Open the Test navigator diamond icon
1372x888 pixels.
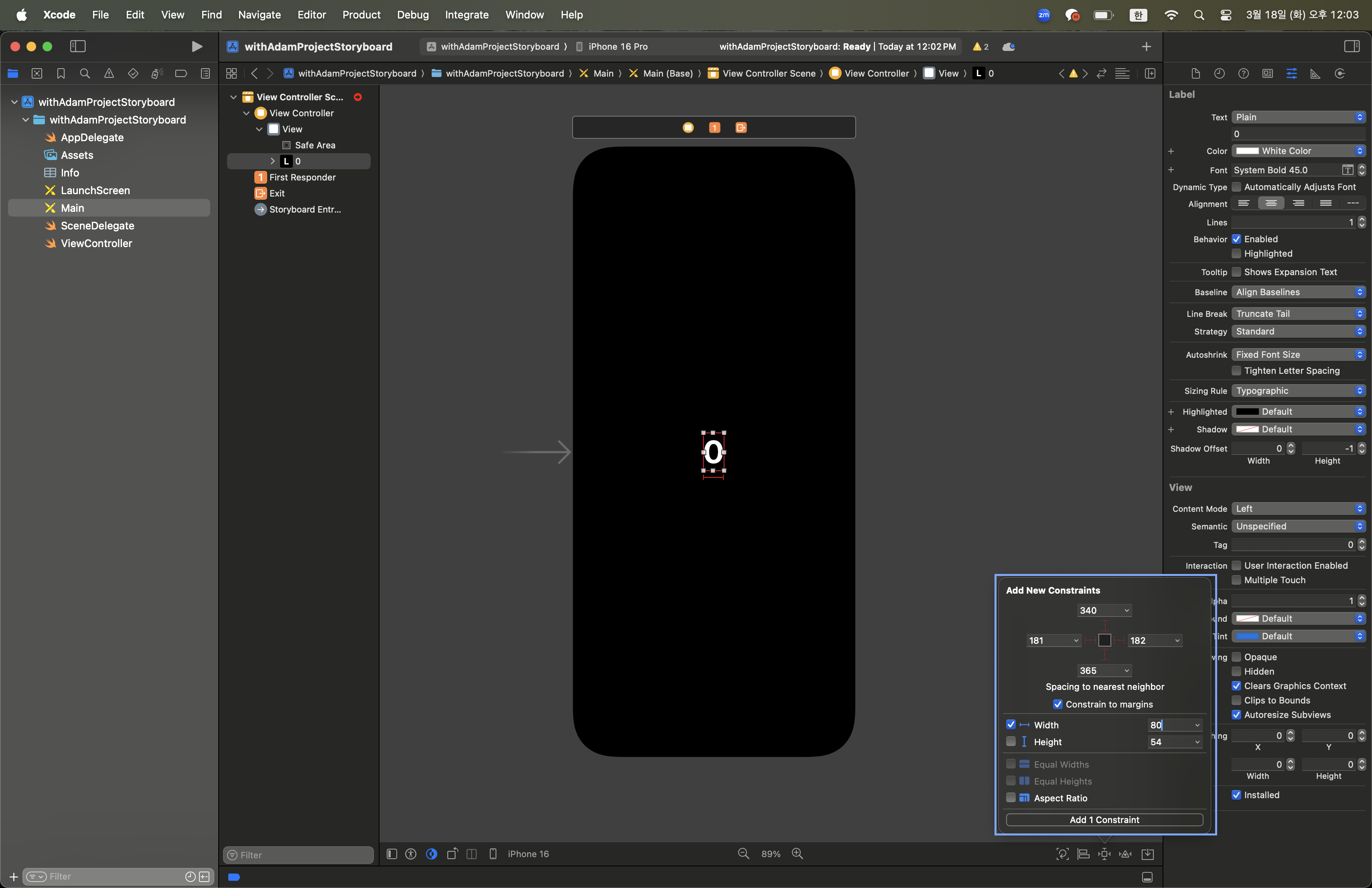coord(133,73)
